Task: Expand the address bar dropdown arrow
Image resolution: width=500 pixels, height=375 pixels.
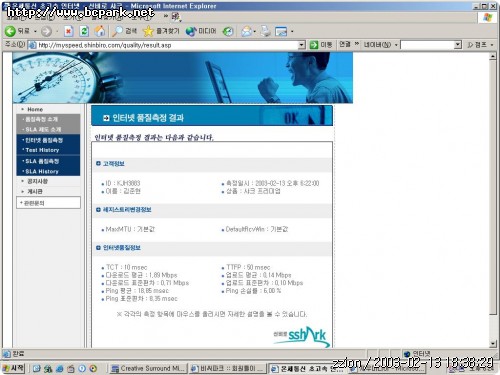Action: (x=301, y=45)
